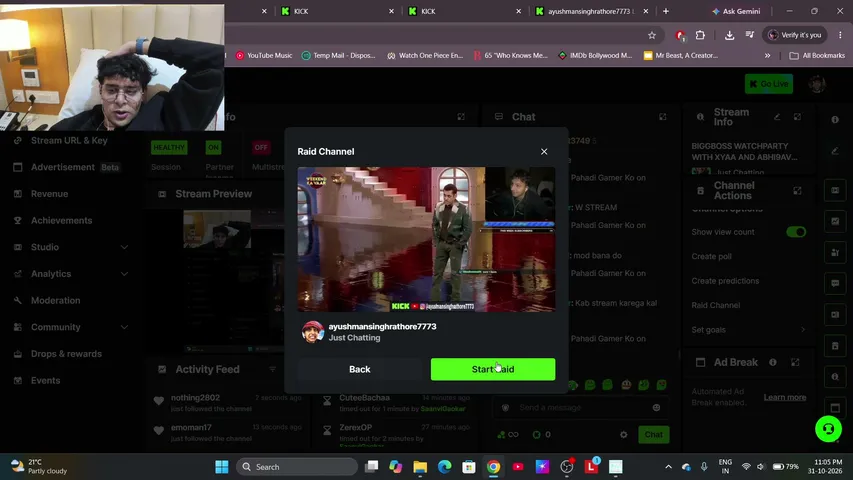Open Moderation in sidebar
This screenshot has height=480, width=853.
(55, 300)
